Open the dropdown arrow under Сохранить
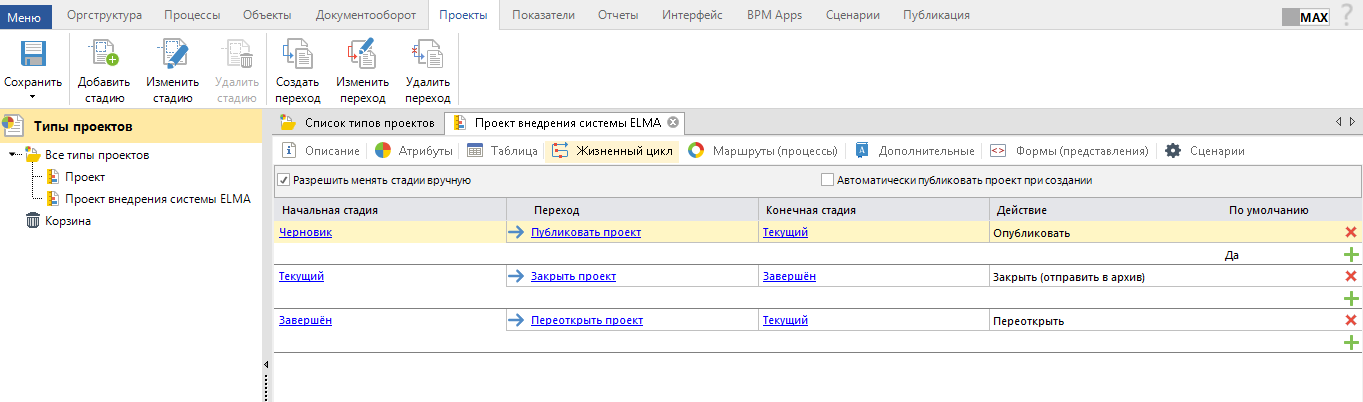Screen dimensions: 1363x402 (32, 97)
